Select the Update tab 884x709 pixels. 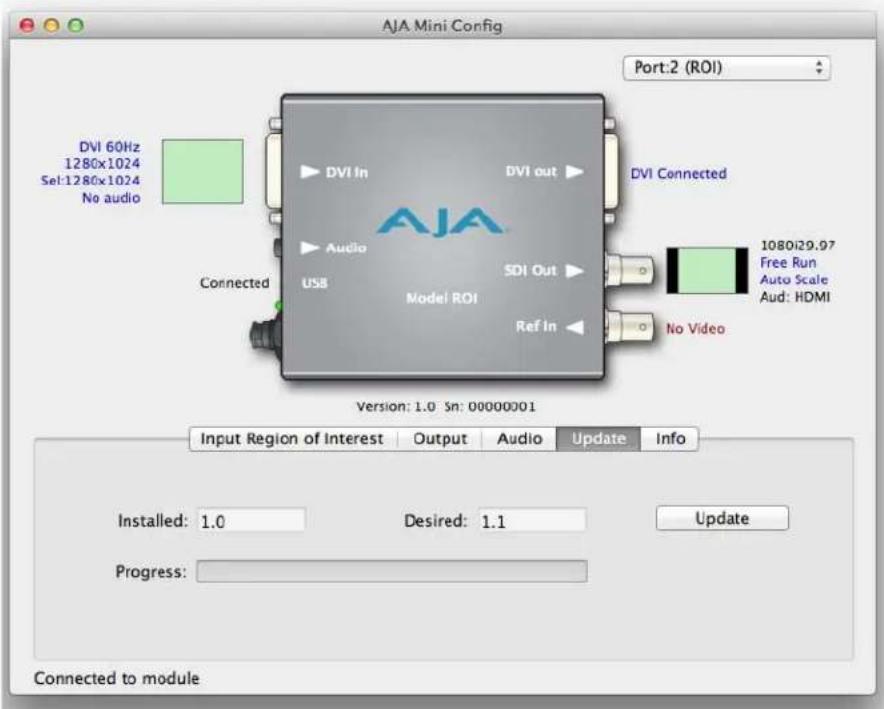coord(598,438)
